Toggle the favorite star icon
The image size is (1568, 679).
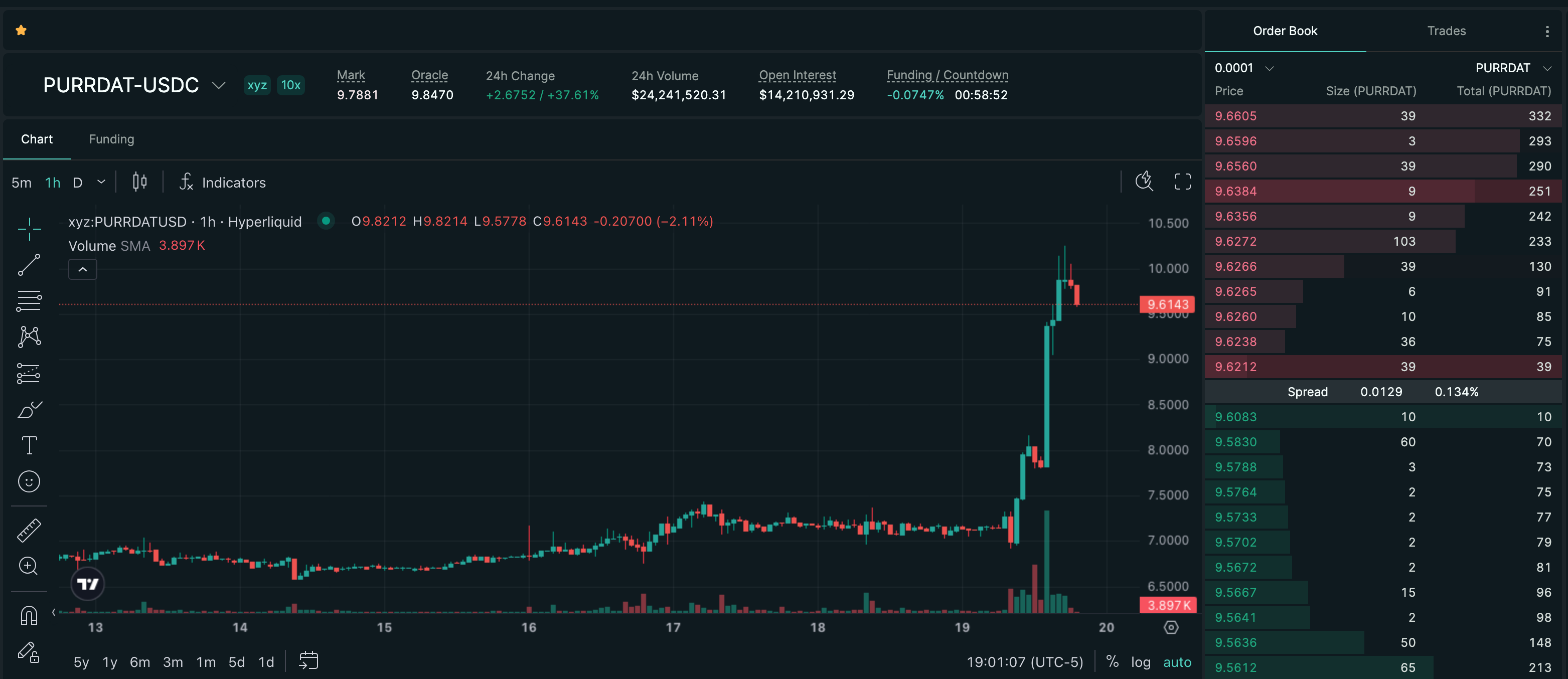(21, 30)
